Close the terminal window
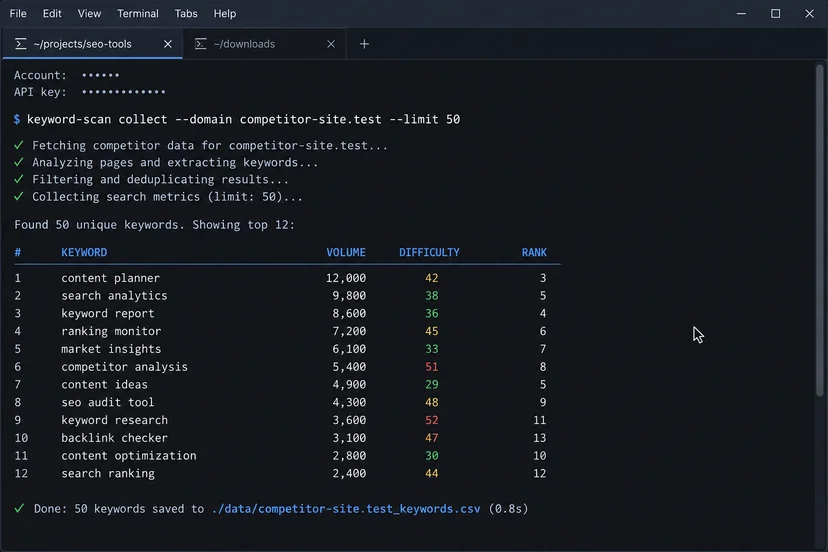 coord(810,14)
